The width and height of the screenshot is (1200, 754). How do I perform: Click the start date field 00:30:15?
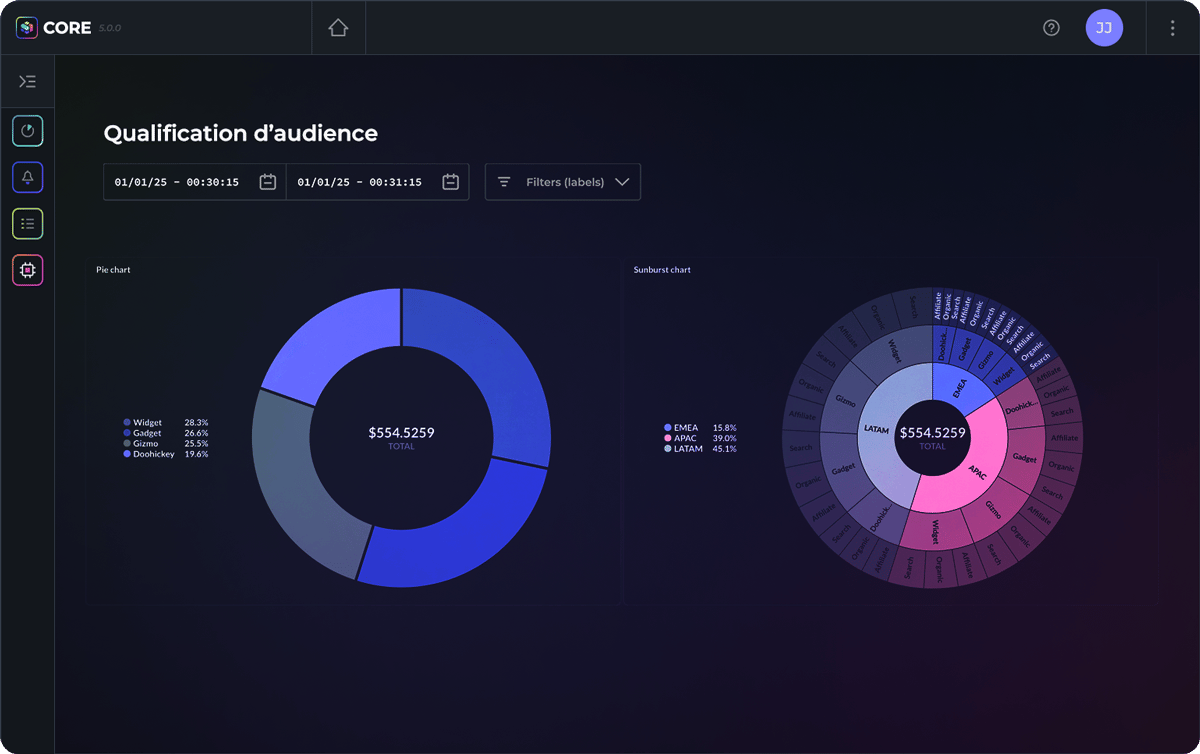click(177, 182)
